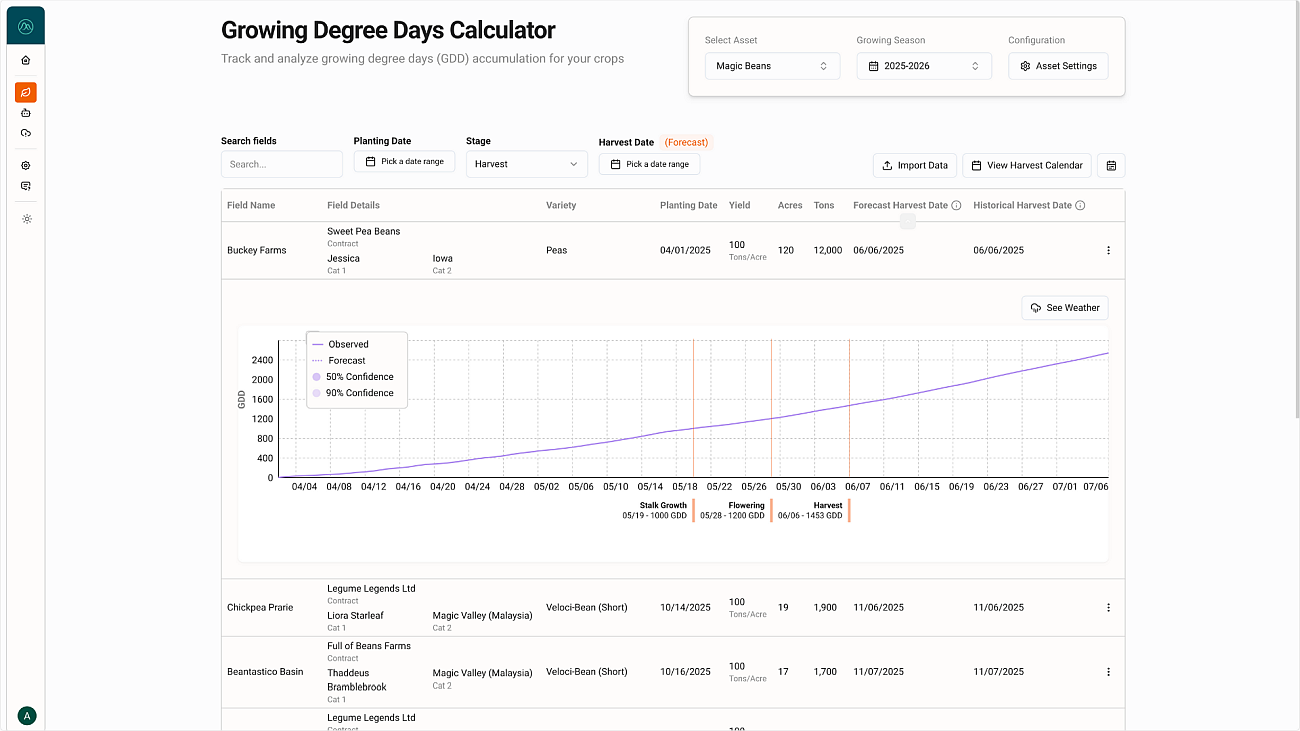Open the three-dot menu on the Buckey Farms row
The height and width of the screenshot is (731, 1300).
[1108, 250]
